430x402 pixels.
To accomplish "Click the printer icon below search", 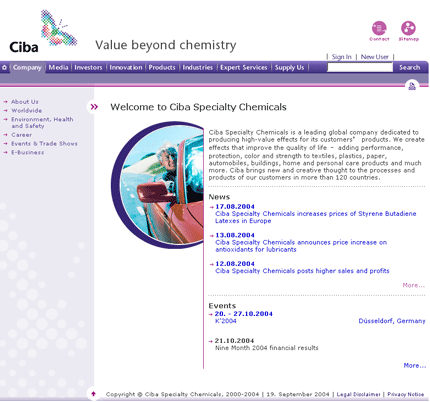I will [412, 86].
